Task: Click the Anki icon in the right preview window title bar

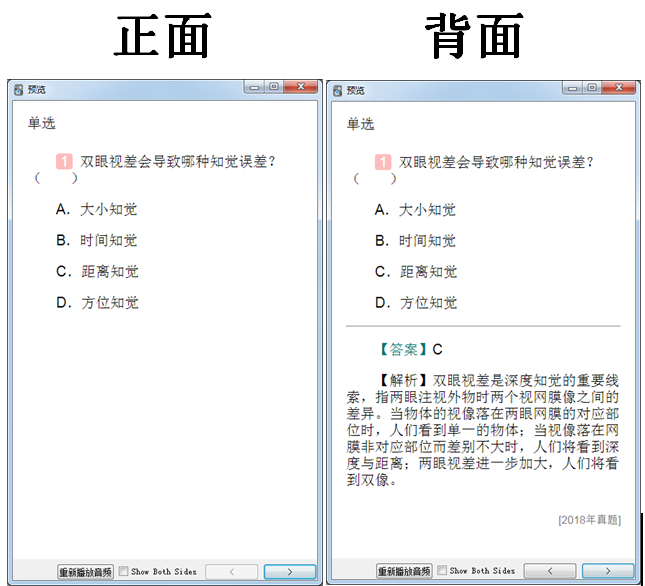Action: (x=337, y=91)
